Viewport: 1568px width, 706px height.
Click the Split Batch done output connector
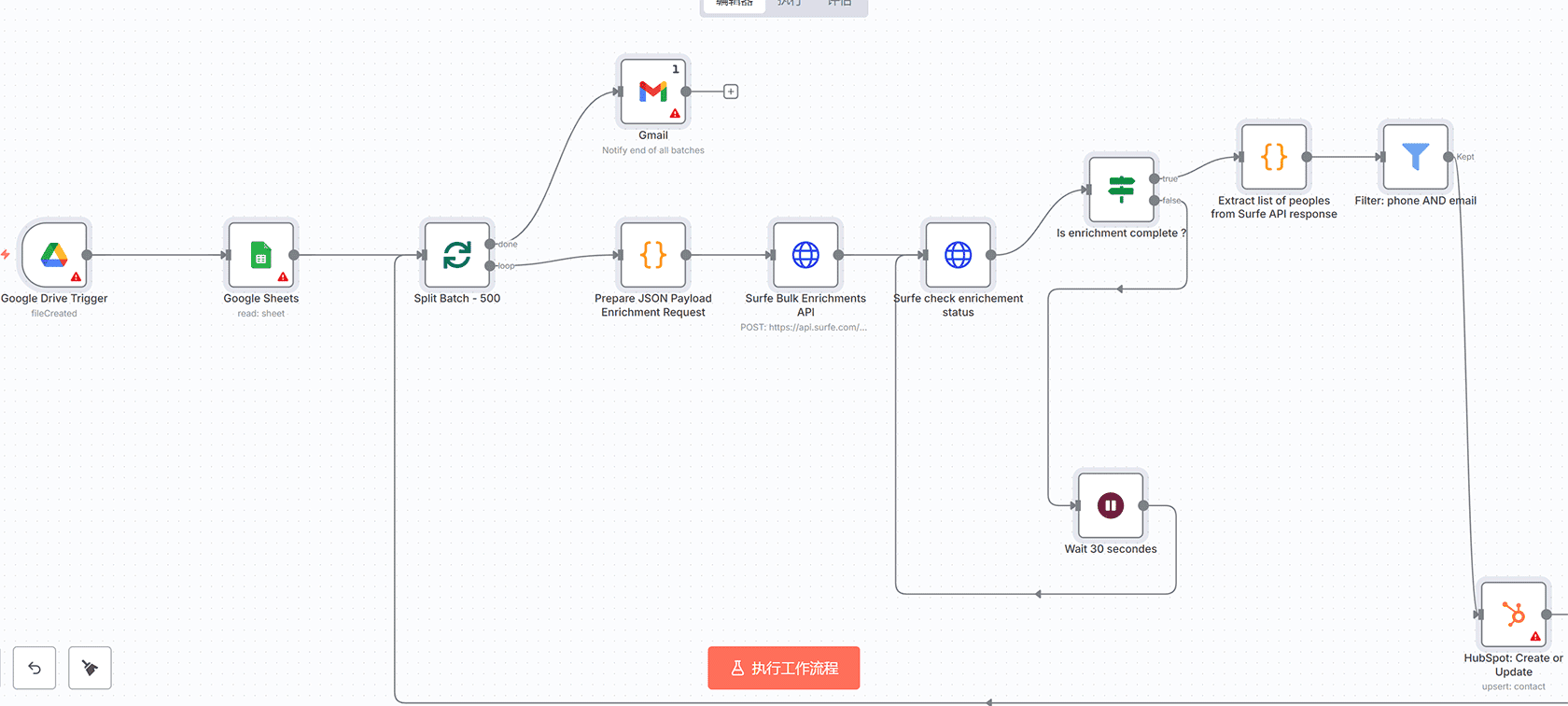[490, 245]
